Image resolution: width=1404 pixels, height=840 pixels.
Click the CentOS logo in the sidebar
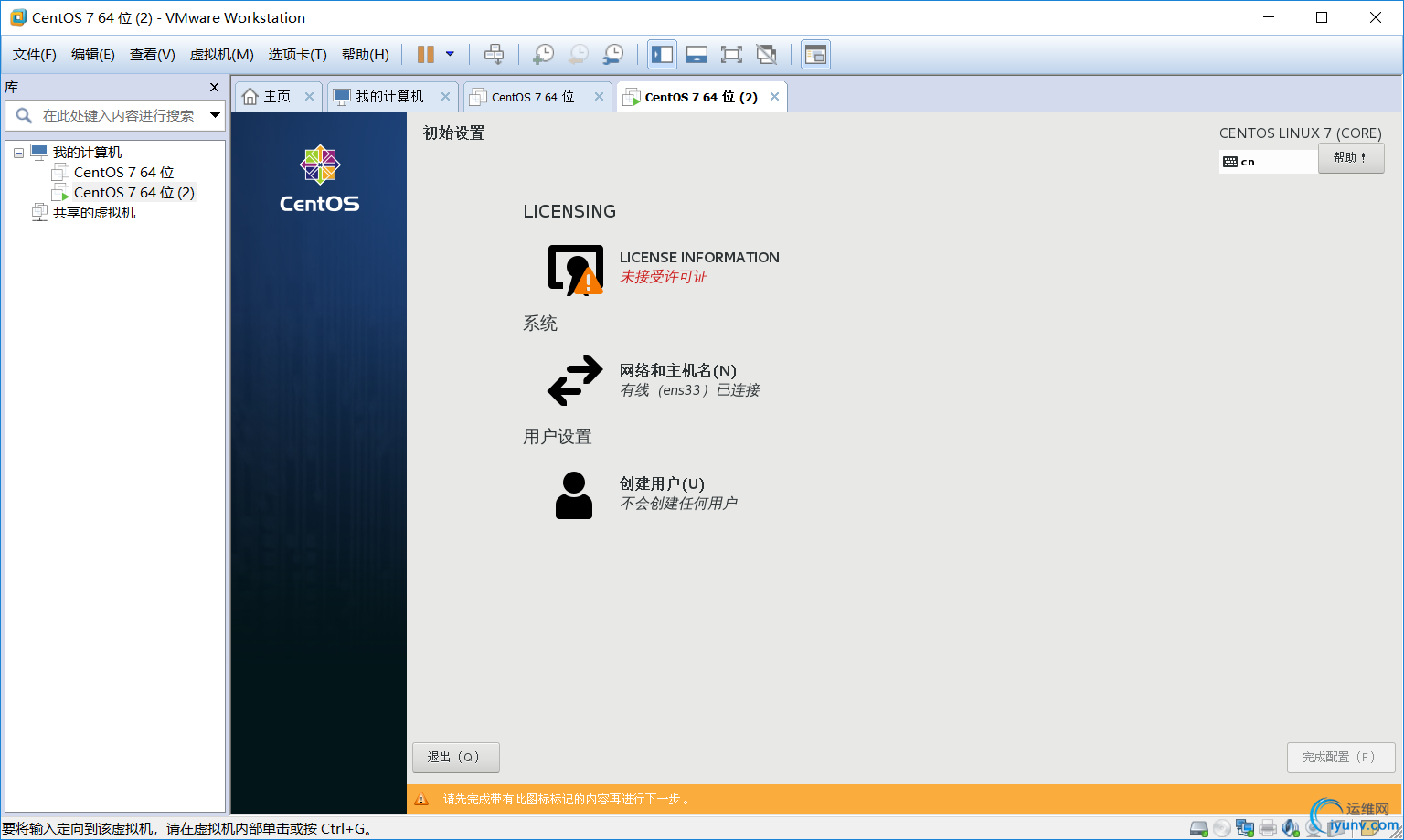[x=319, y=179]
